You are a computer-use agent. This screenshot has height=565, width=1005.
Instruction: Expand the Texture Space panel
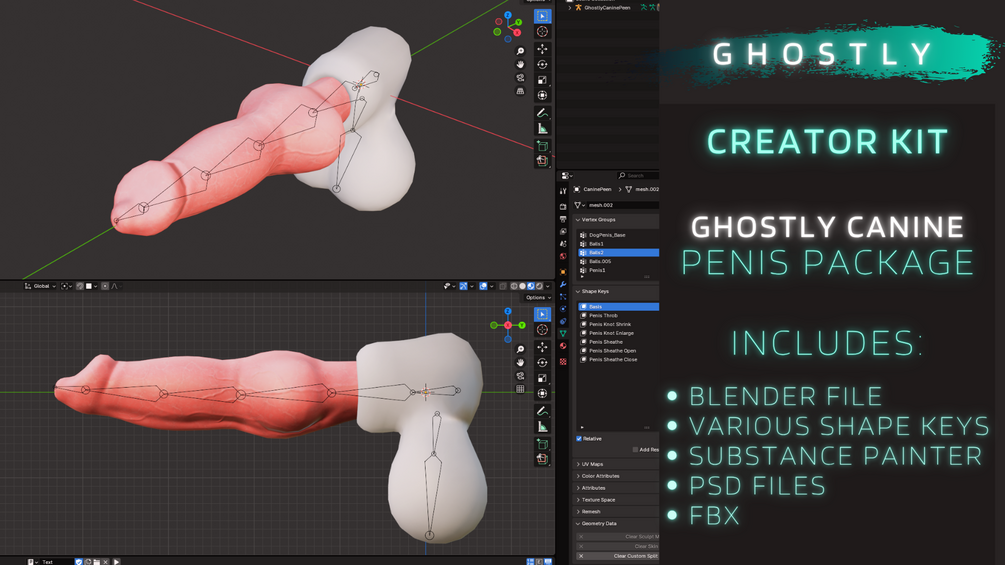click(x=578, y=500)
